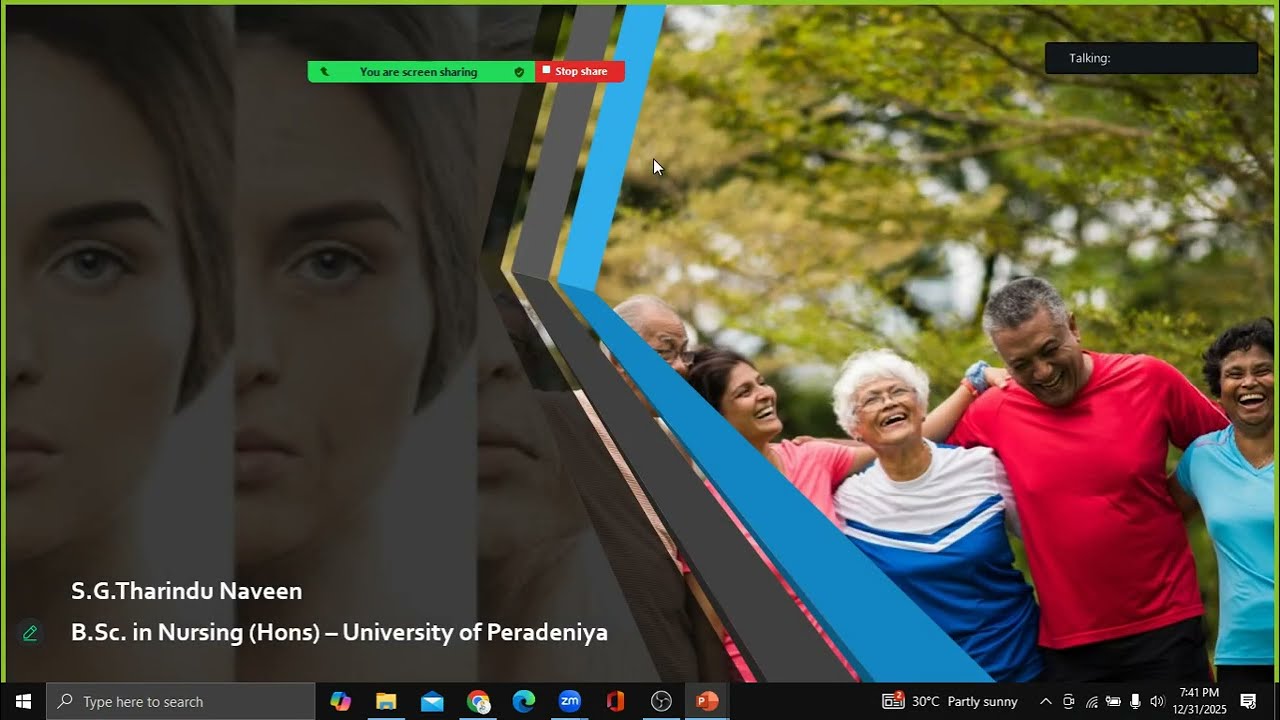Screen dimensions: 1280x720
Task: Click the taskbar search box
Action: click(x=181, y=701)
